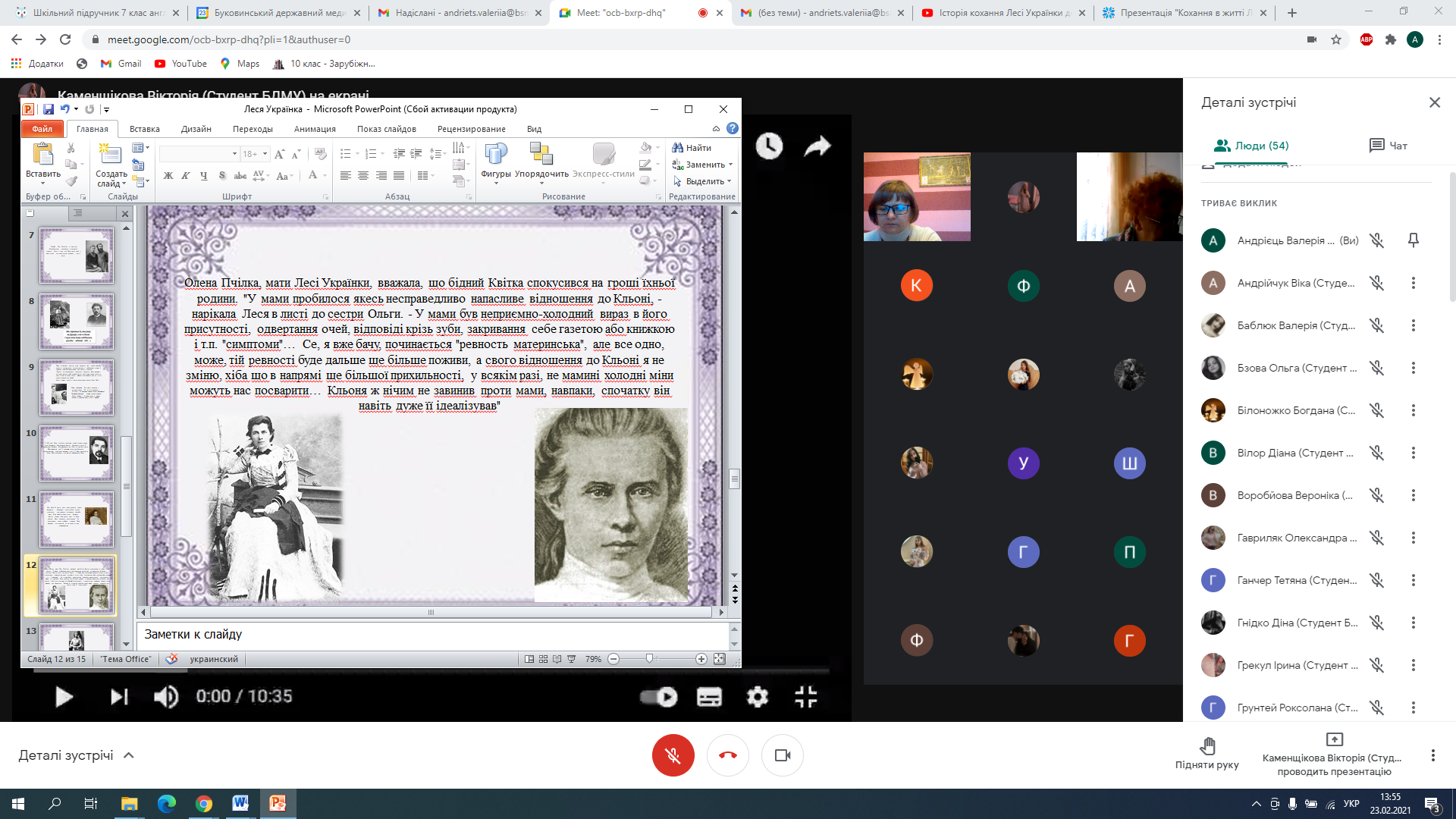Open a new Chrome tab with plus button
The image size is (1456, 819).
[x=1292, y=13]
